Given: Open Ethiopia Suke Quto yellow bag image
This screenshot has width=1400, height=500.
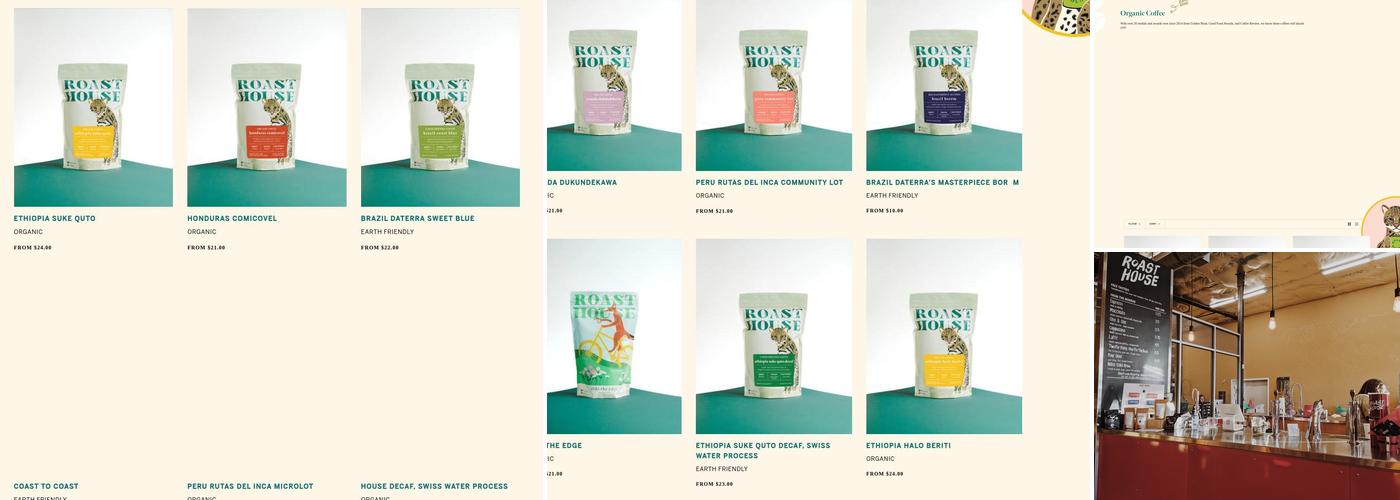Looking at the screenshot, I should pos(93,108).
